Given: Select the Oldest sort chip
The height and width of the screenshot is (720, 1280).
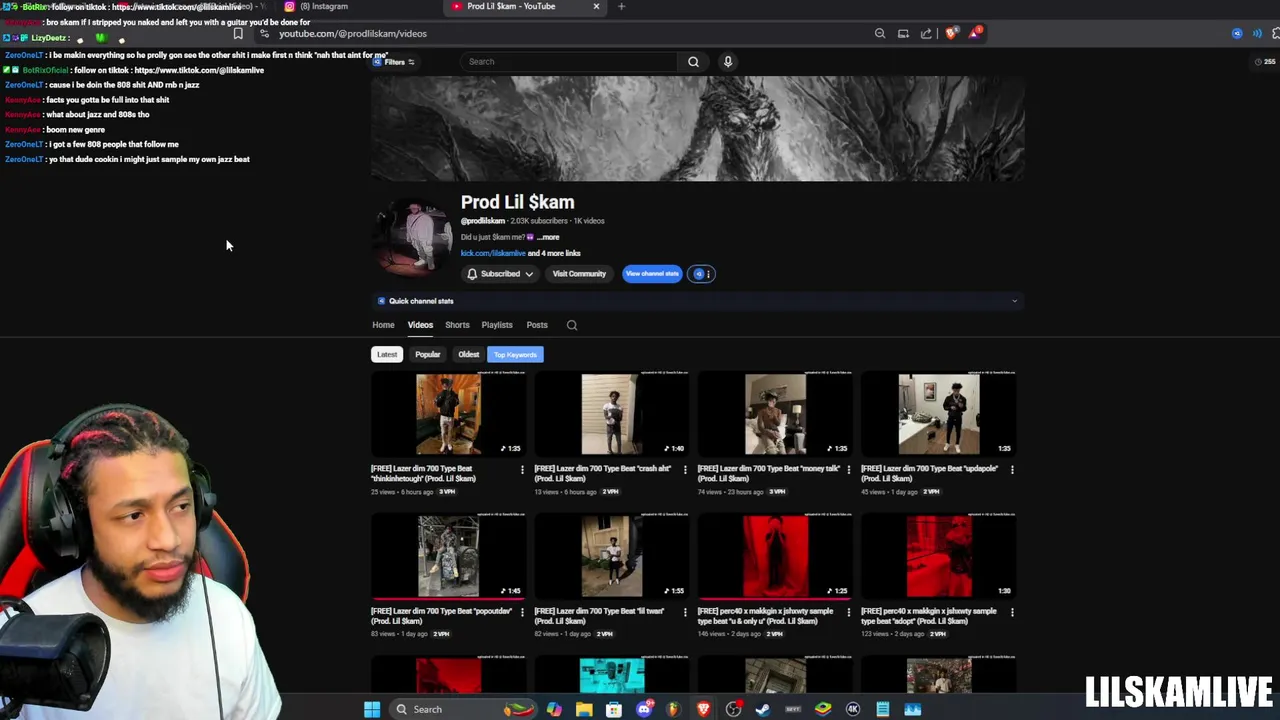Looking at the screenshot, I should (469, 354).
